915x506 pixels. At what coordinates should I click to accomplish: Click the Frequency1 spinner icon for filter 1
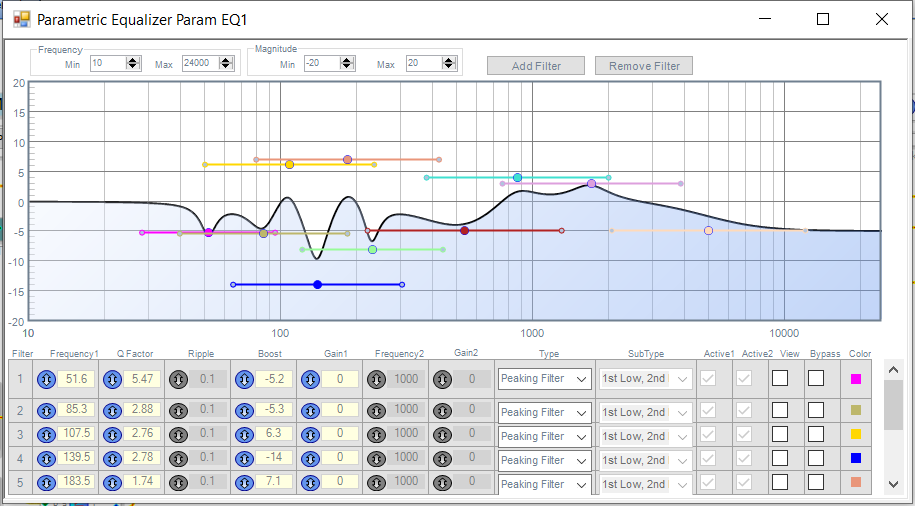tap(46, 379)
